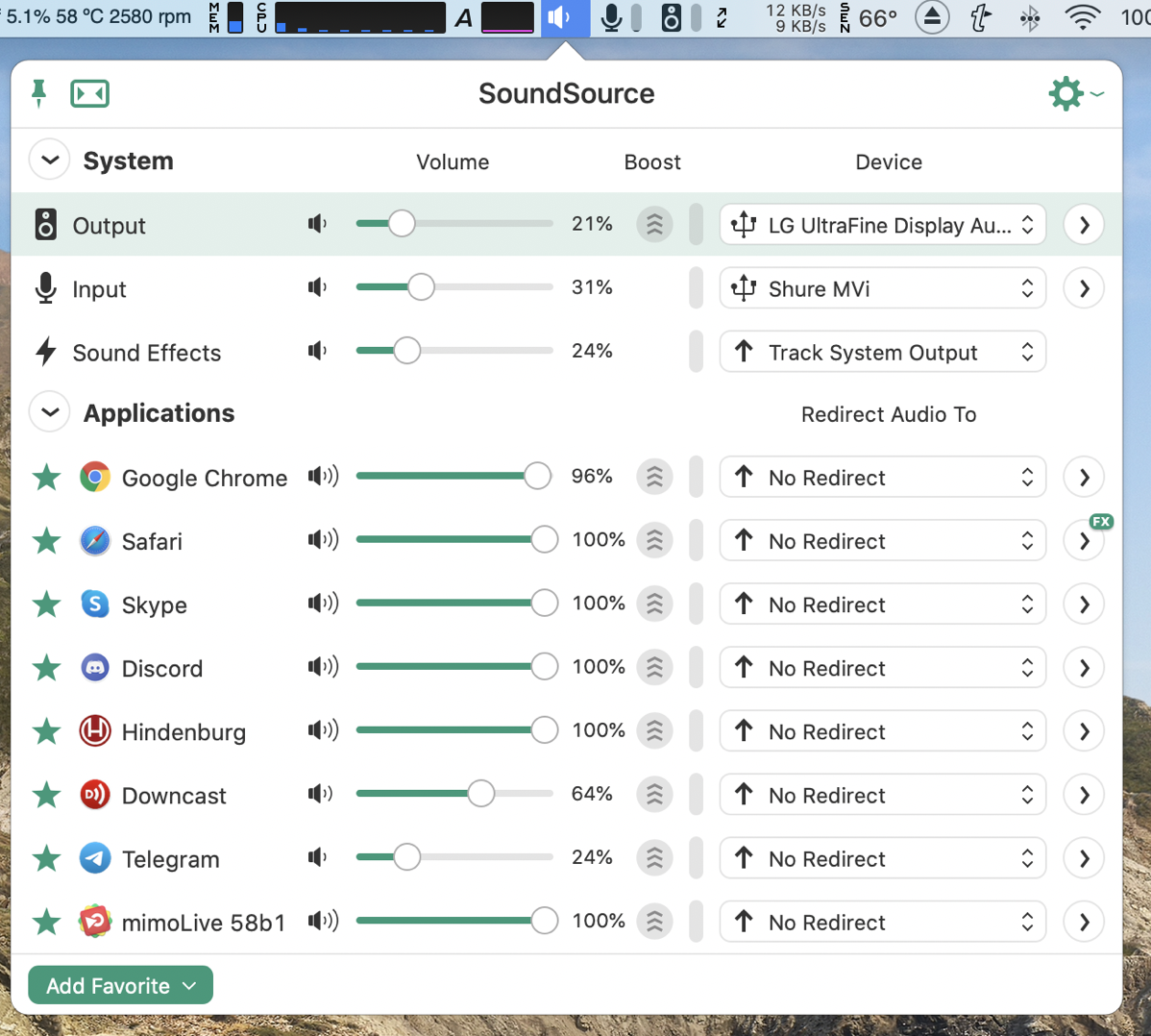
Task: Mute the Telegram speaker icon
Action: [x=318, y=857]
